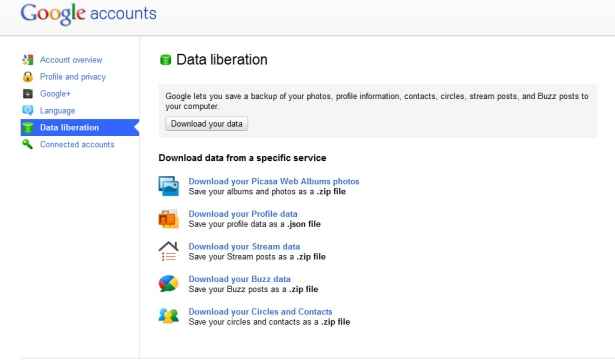
Task: Click 'Save your profile data as a .json file' text
Action: pos(255,224)
